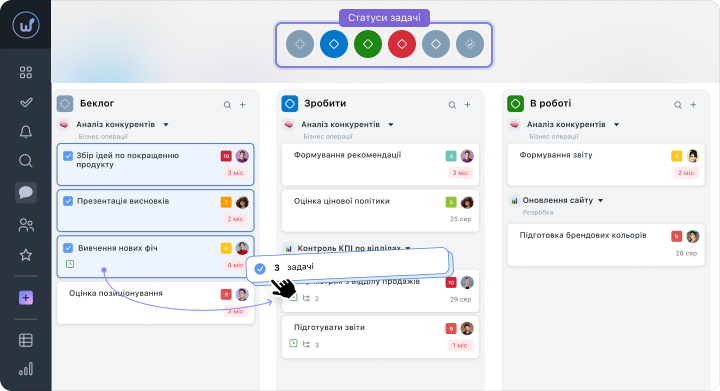Select the blue task status circle
720x391 pixels.
[x=334, y=44]
